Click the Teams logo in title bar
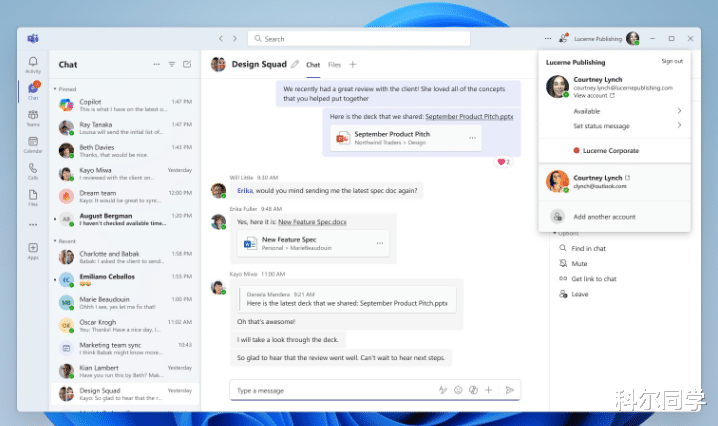 click(33, 38)
